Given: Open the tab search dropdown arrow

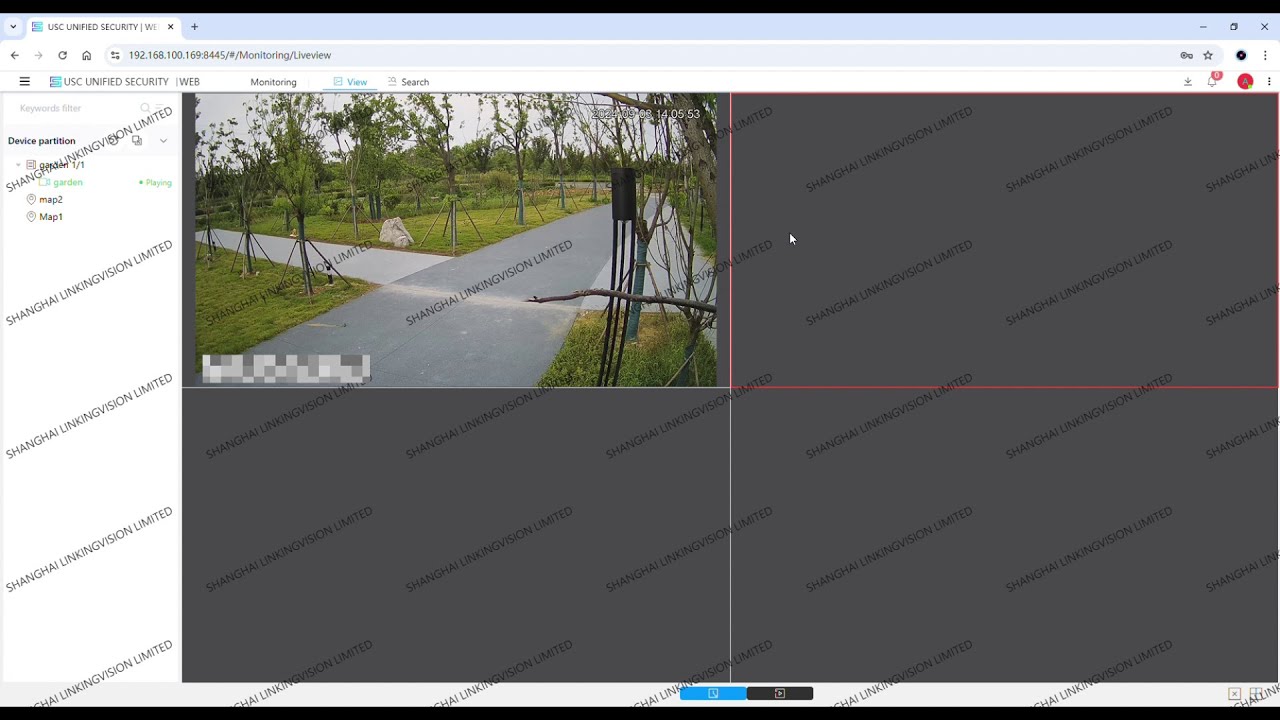Looking at the screenshot, I should 13,27.
